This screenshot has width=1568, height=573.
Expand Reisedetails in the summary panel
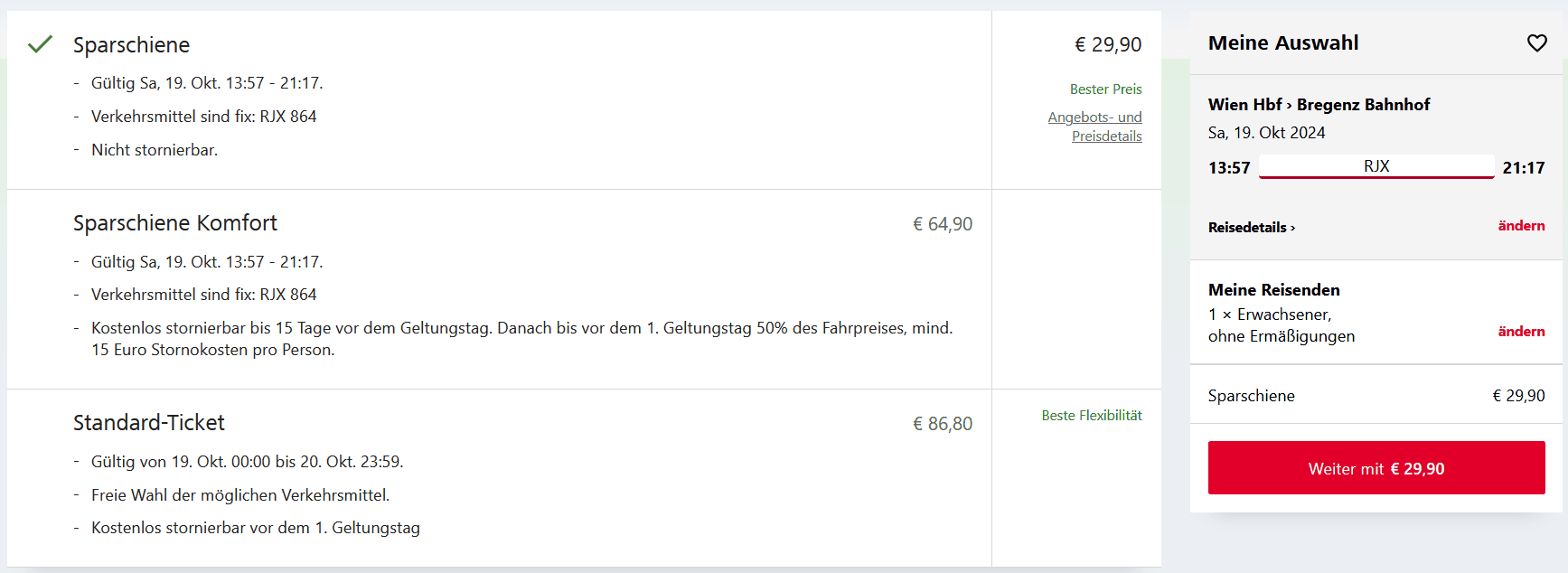tap(1252, 228)
